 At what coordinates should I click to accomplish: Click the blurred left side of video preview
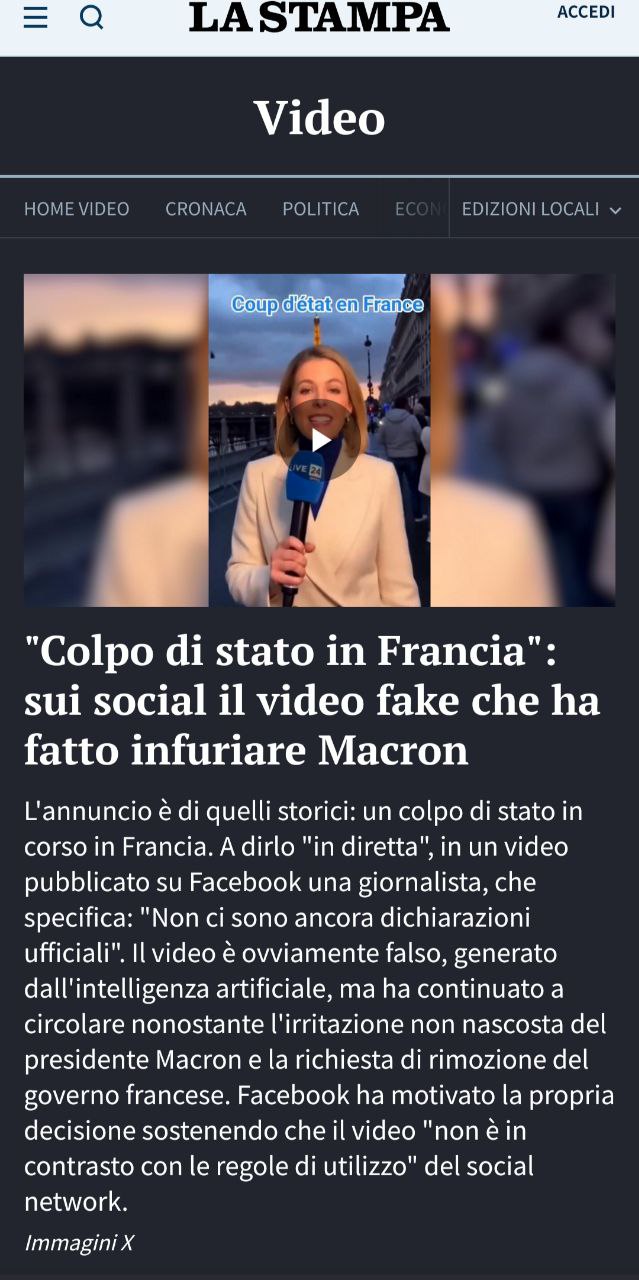pyautogui.click(x=116, y=440)
